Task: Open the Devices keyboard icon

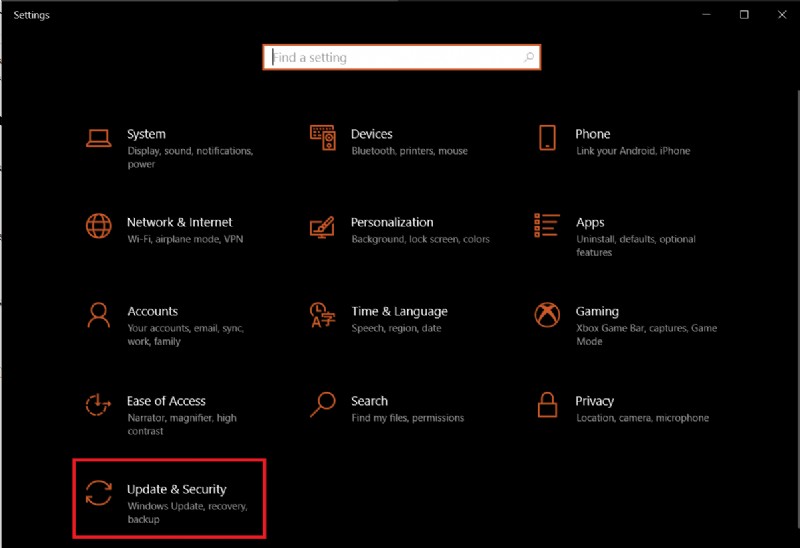Action: (322, 138)
